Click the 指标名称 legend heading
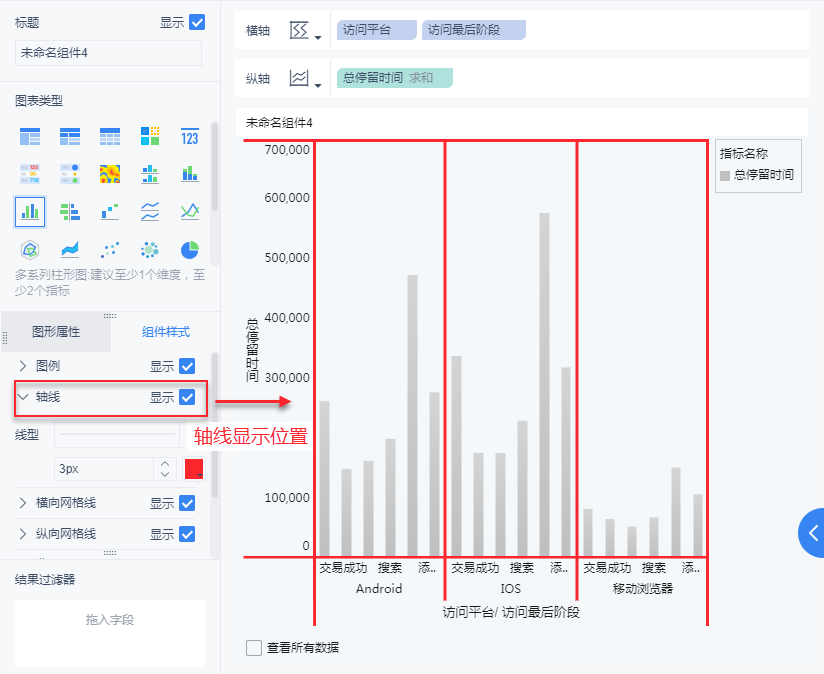This screenshot has width=824, height=674. (744, 153)
